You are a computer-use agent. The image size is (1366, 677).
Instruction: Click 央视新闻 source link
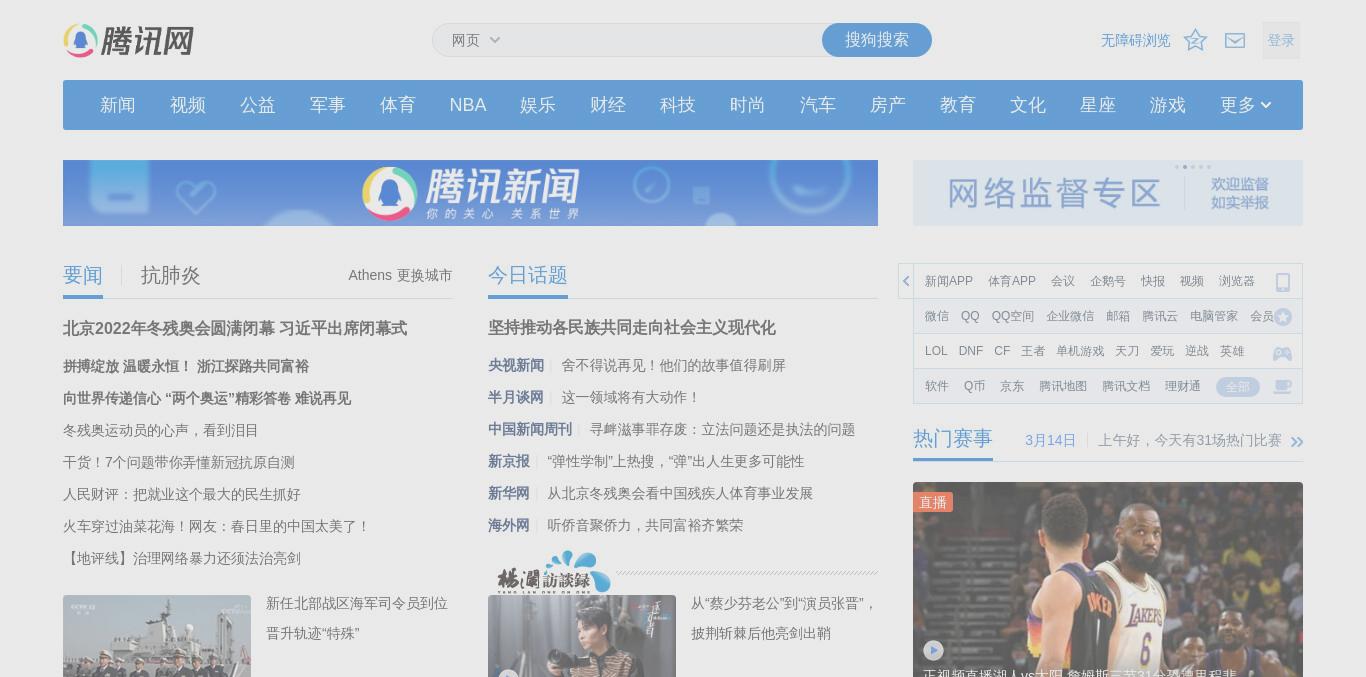click(x=516, y=365)
